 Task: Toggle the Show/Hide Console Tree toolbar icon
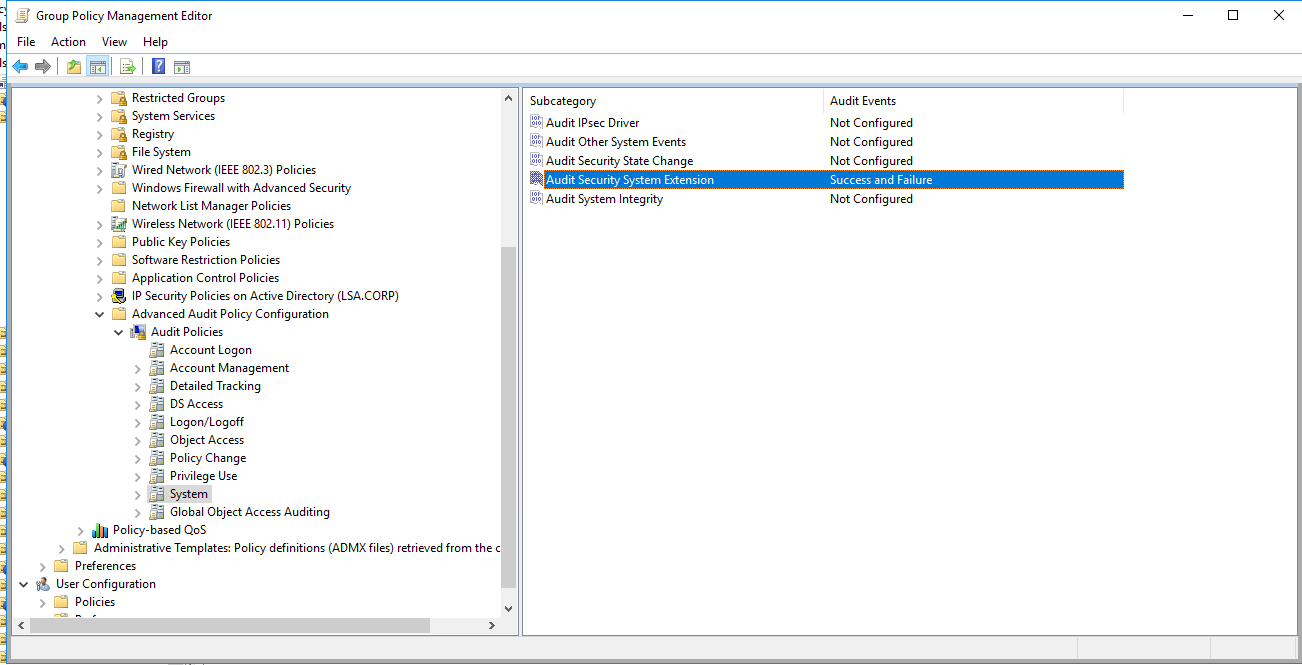(x=98, y=67)
